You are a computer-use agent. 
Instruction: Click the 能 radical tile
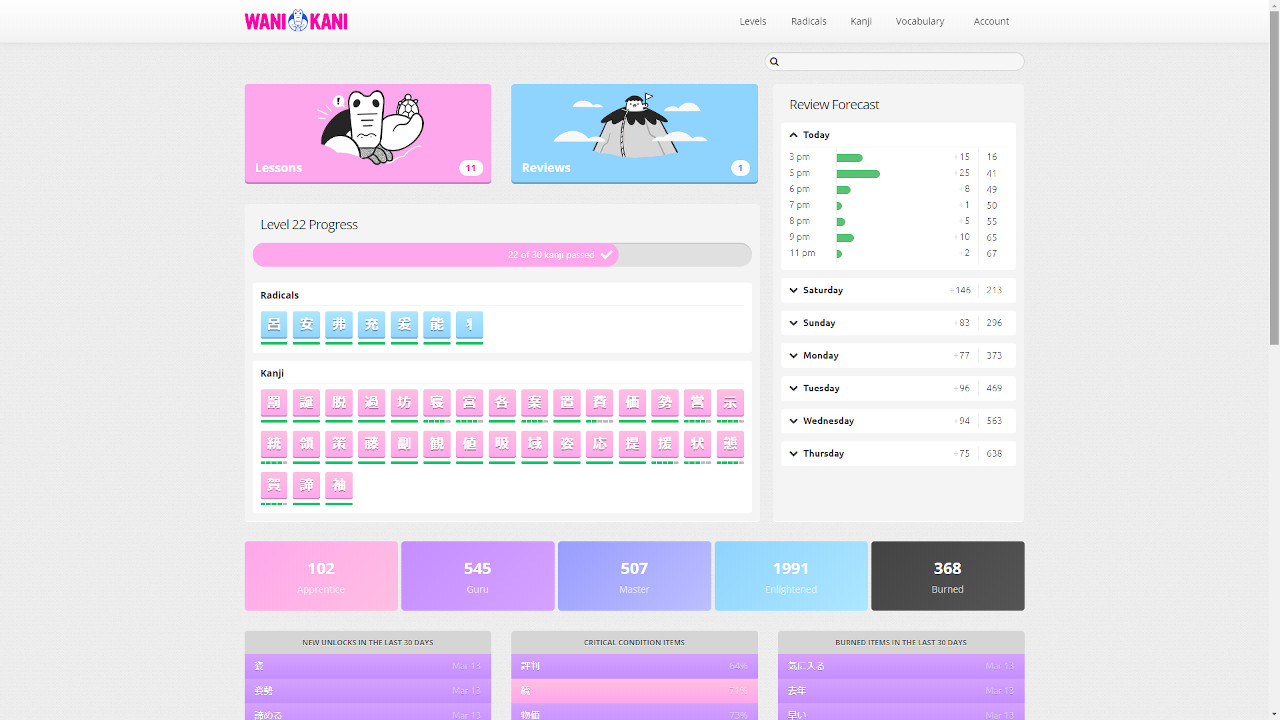pos(436,325)
